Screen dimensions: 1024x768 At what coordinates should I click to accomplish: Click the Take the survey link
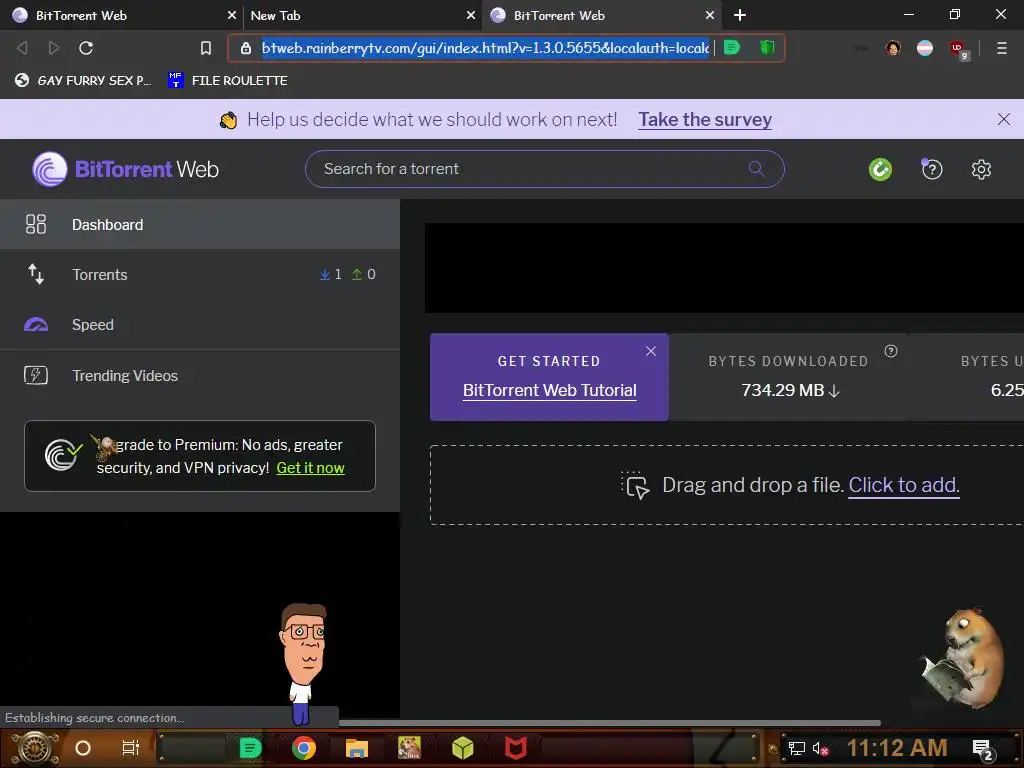coord(705,120)
